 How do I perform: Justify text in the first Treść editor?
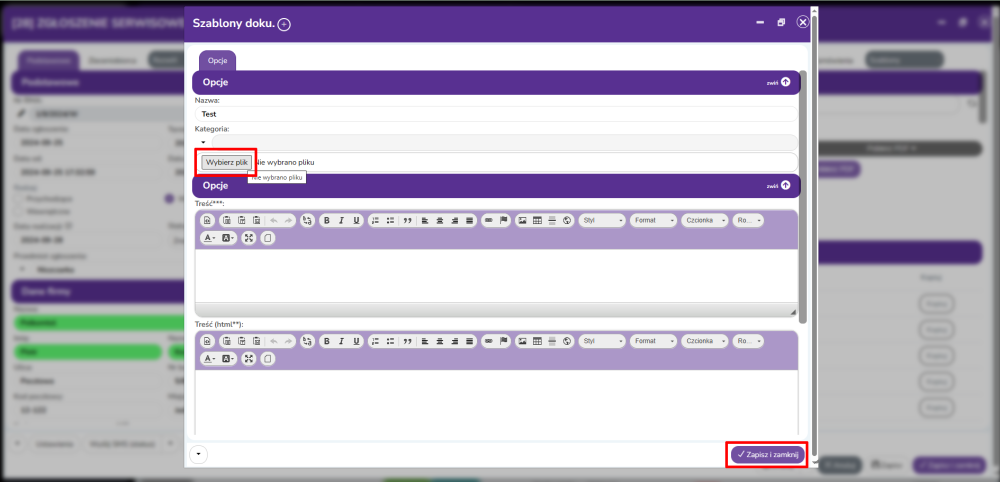(x=470, y=220)
